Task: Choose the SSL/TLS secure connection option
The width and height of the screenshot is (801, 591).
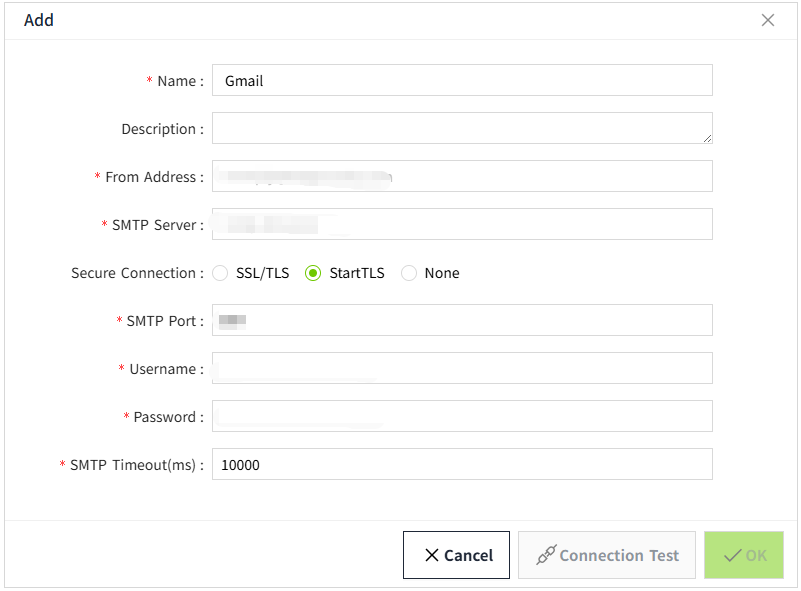Action: pos(221,273)
